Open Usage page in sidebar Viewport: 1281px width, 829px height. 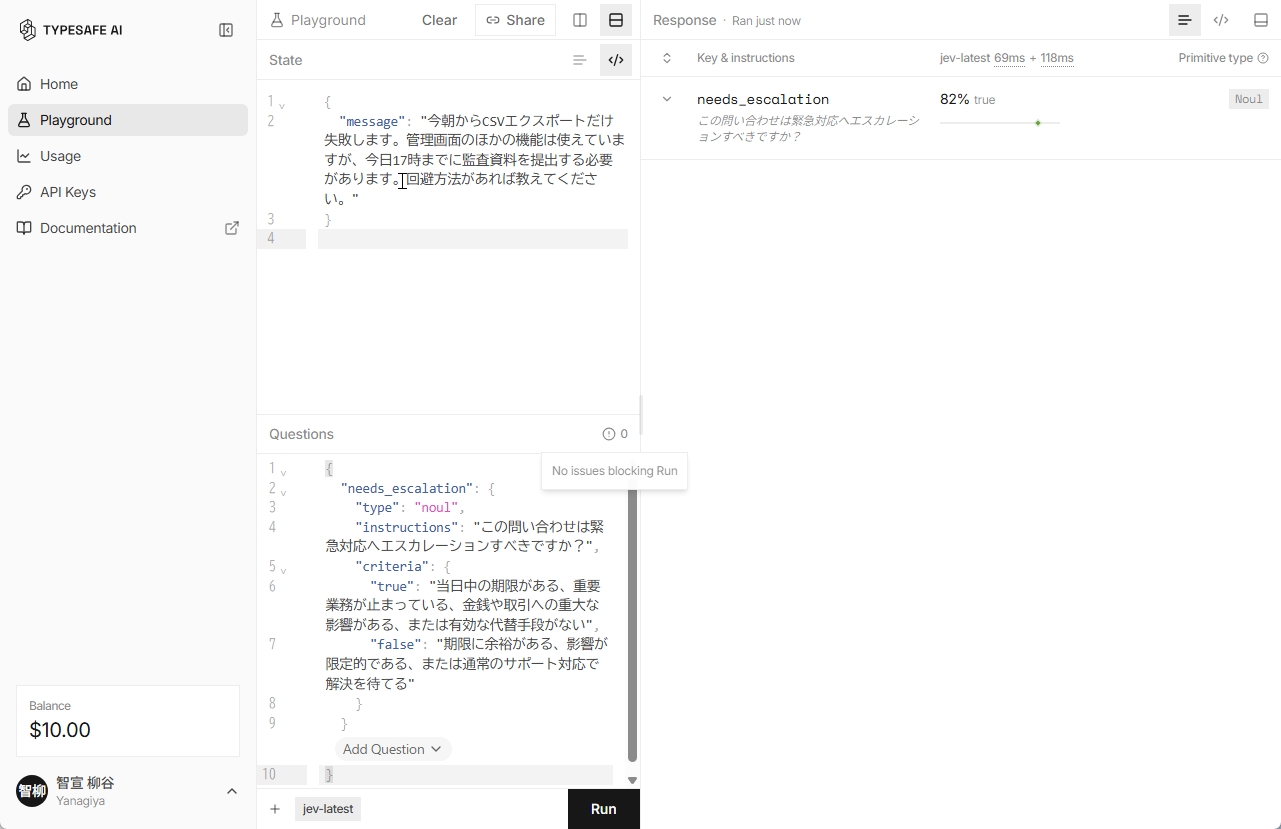tap(128, 156)
